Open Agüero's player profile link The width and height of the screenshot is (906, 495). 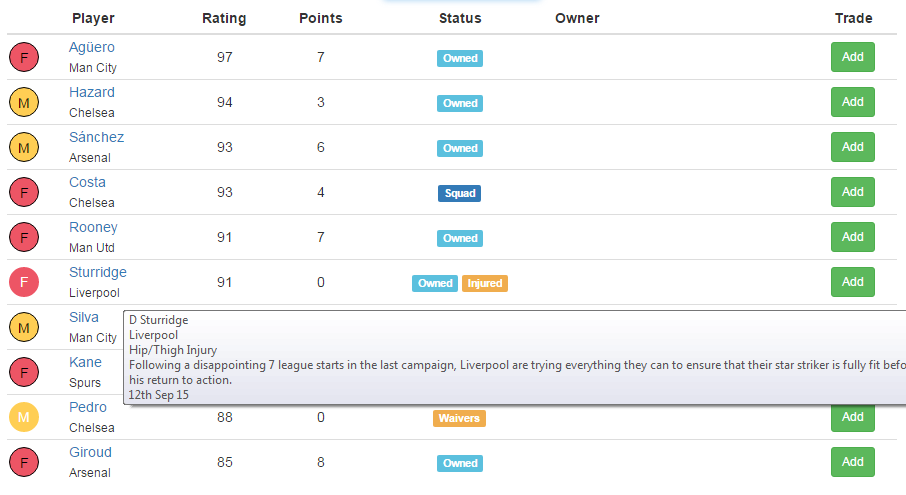pyautogui.click(x=92, y=47)
